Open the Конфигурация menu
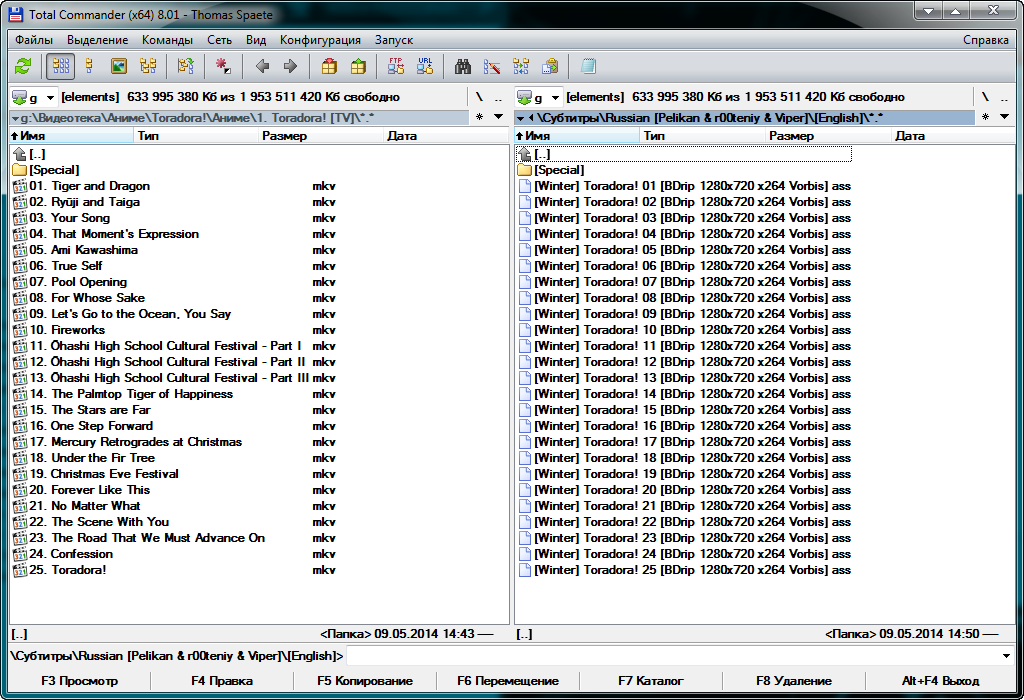The width and height of the screenshot is (1024, 700). click(320, 40)
